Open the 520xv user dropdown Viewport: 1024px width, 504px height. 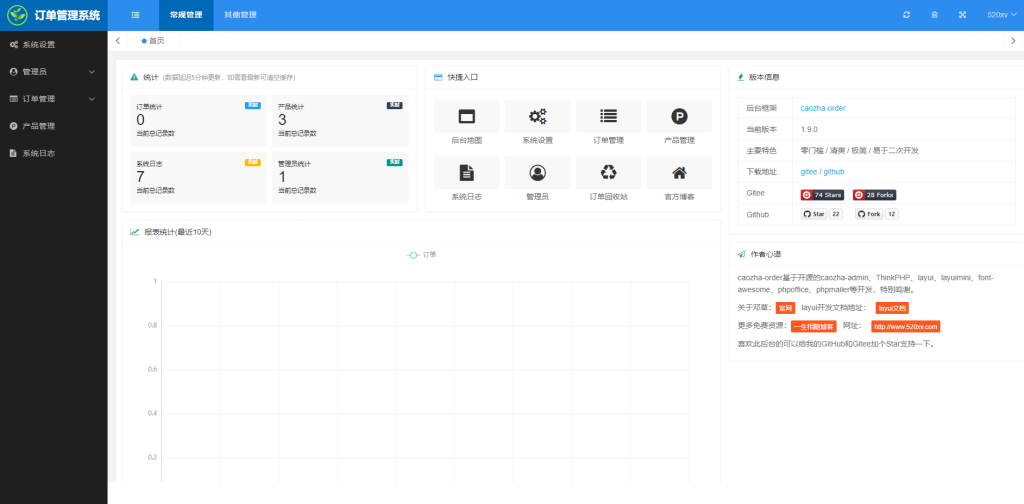coord(998,15)
